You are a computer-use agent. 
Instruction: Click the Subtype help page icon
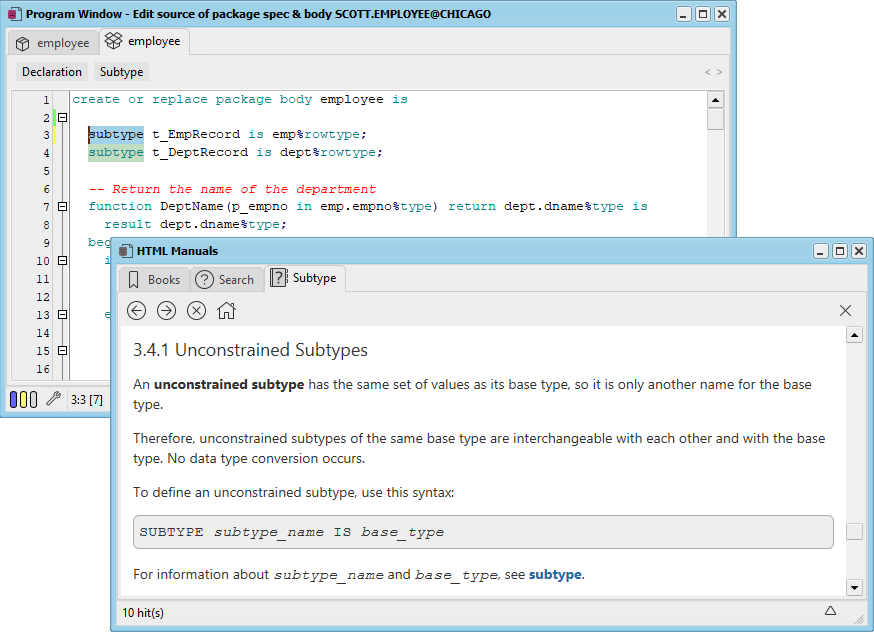[279, 278]
